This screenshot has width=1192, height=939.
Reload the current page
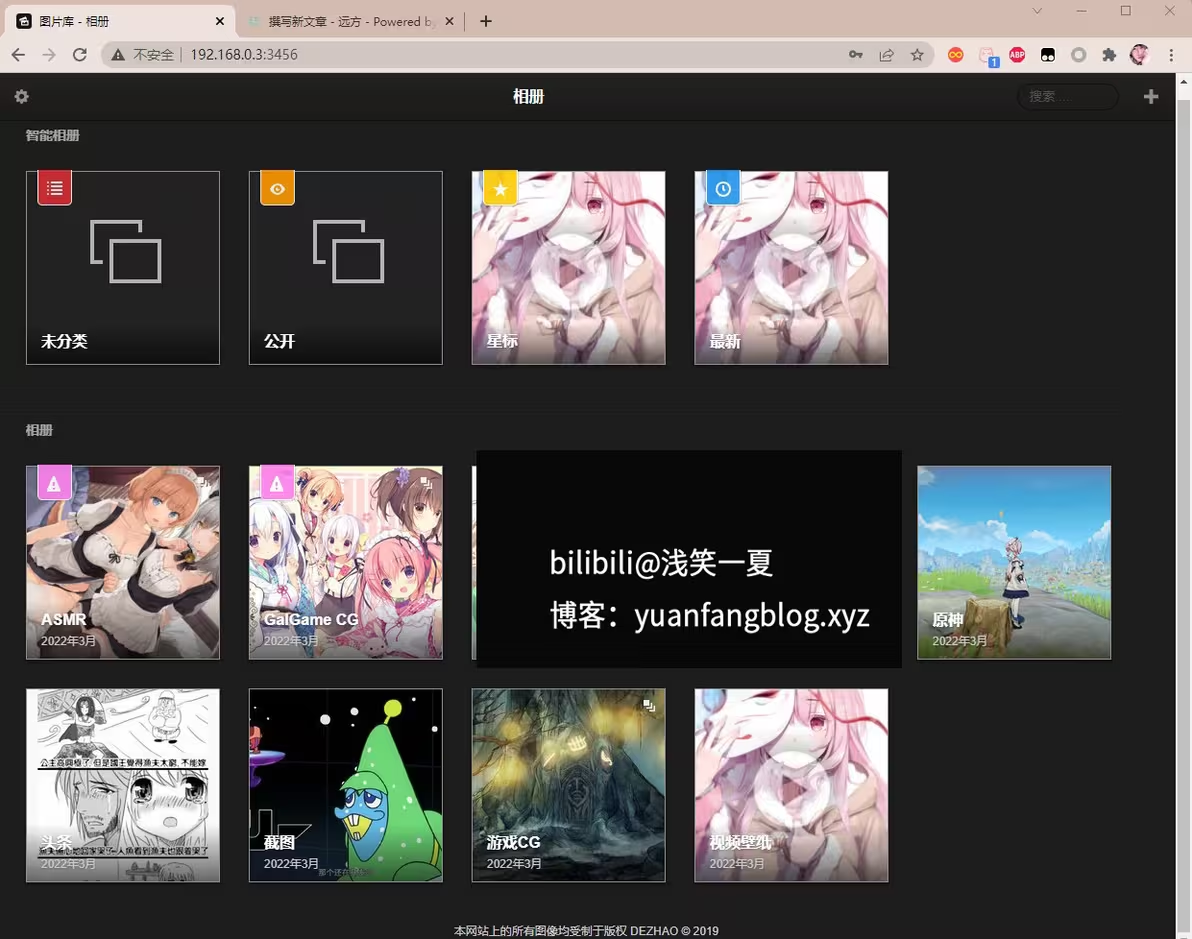click(80, 55)
